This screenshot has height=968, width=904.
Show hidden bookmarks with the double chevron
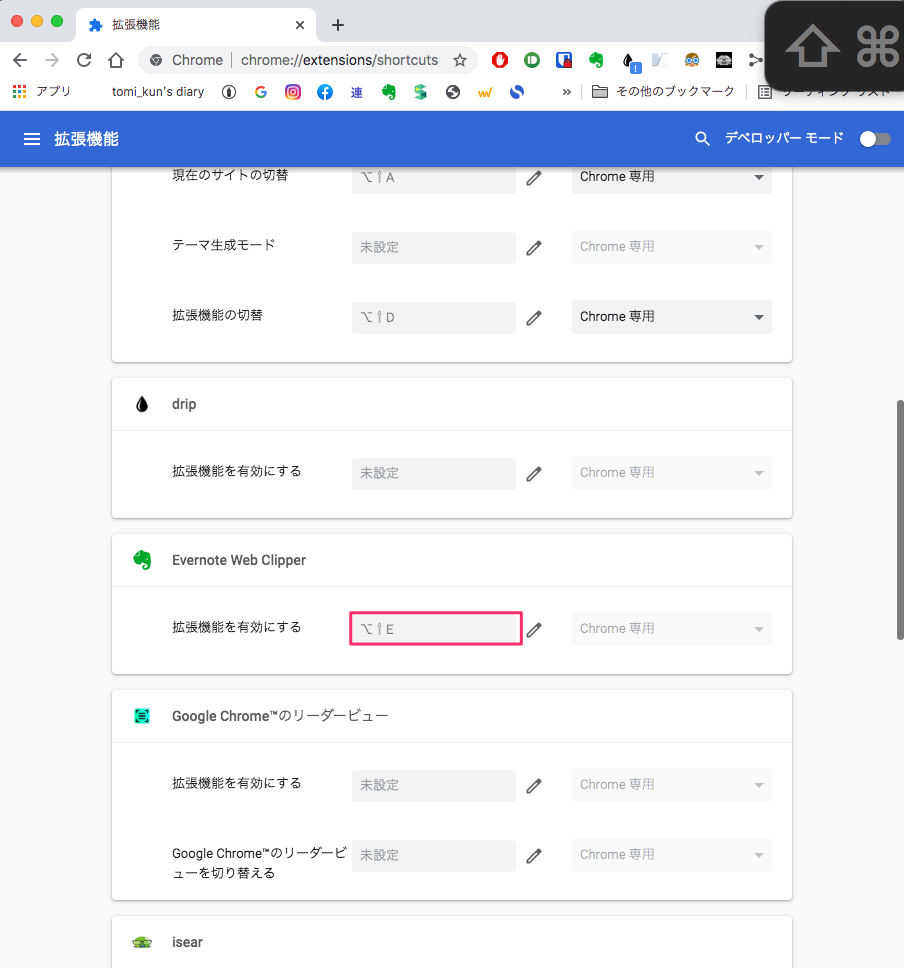click(566, 92)
